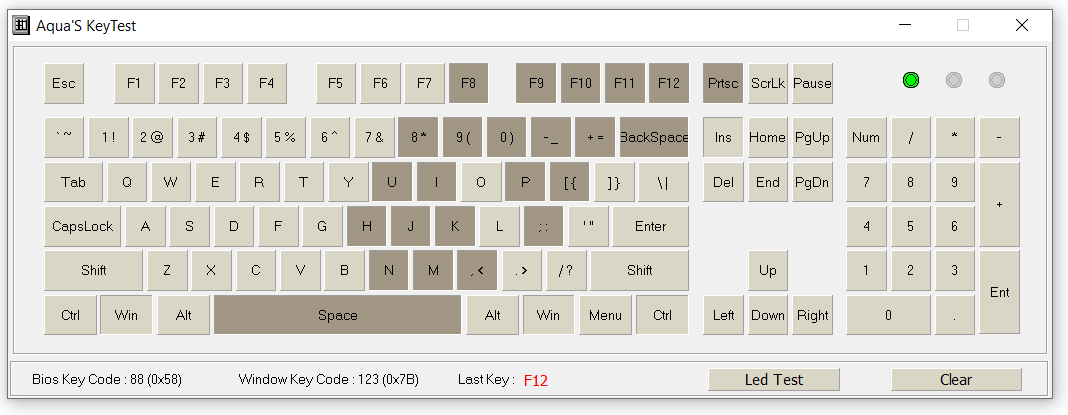
Task: Click the Menu key in bottom row
Action: click(x=605, y=315)
